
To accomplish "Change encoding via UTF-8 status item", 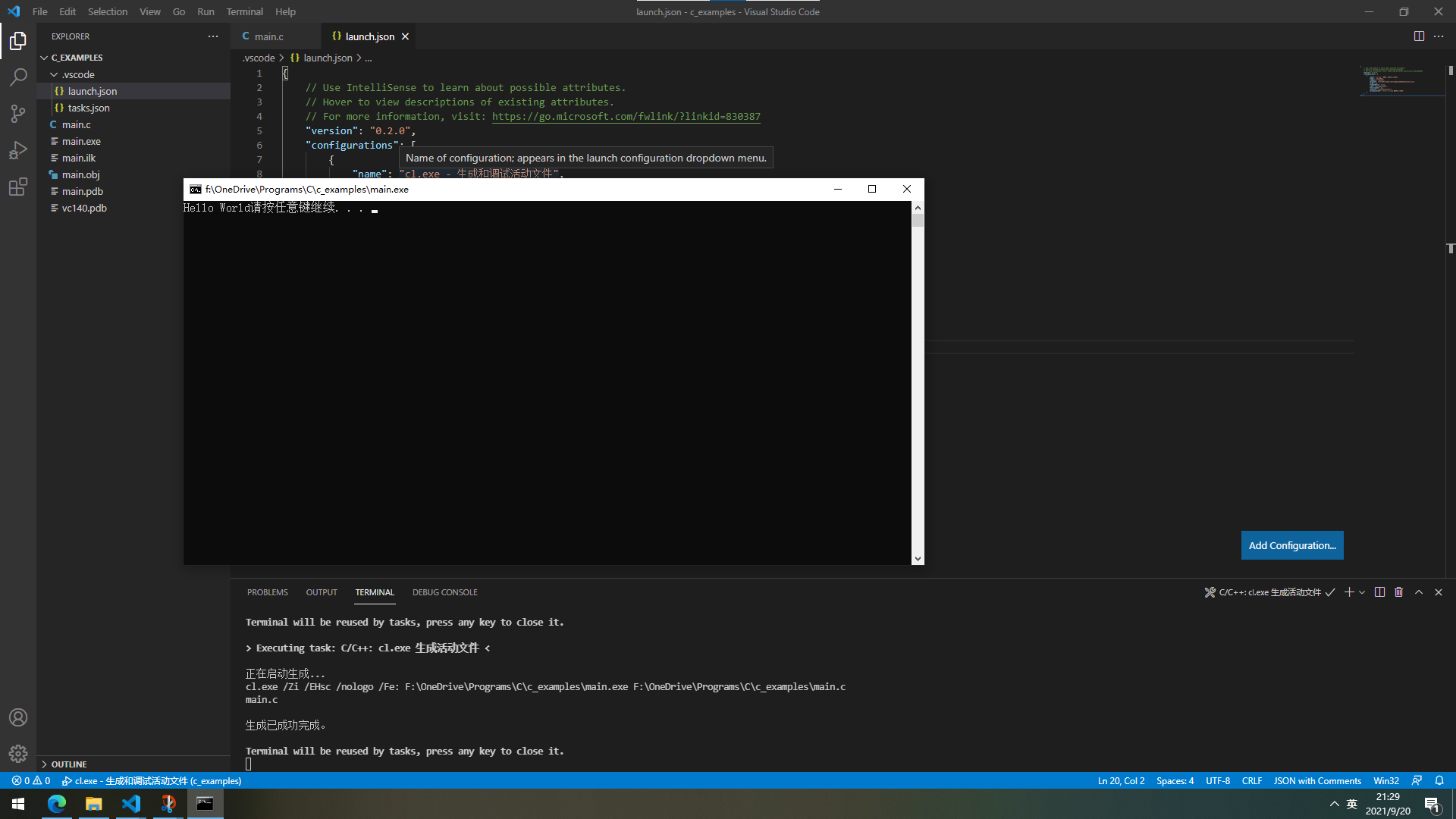I will [1218, 780].
